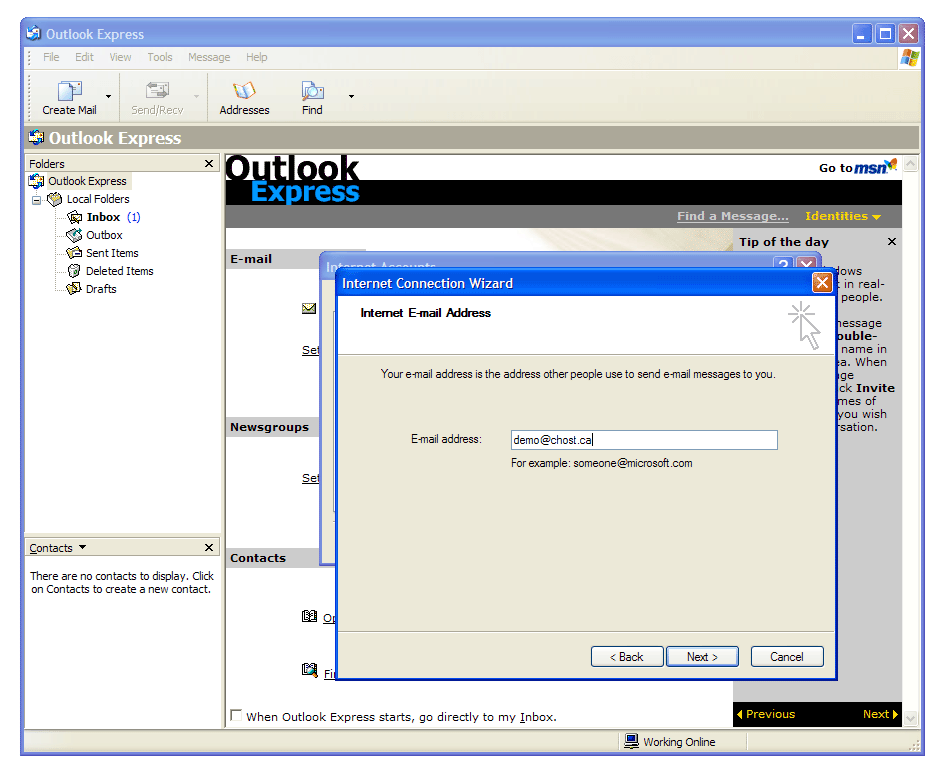This screenshot has width=946, height=781.
Task: Open the Identities dropdown
Action: tap(843, 216)
